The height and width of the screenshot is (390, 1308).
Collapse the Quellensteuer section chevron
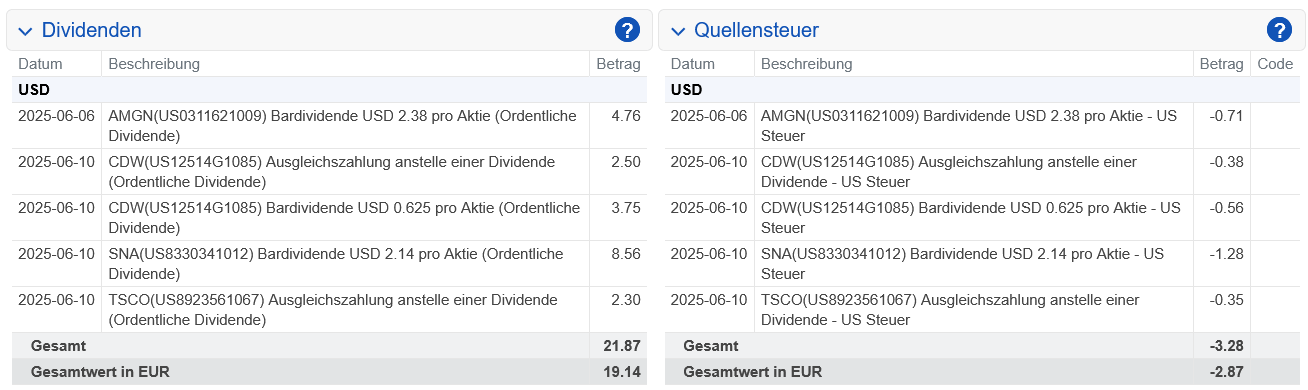(678, 31)
